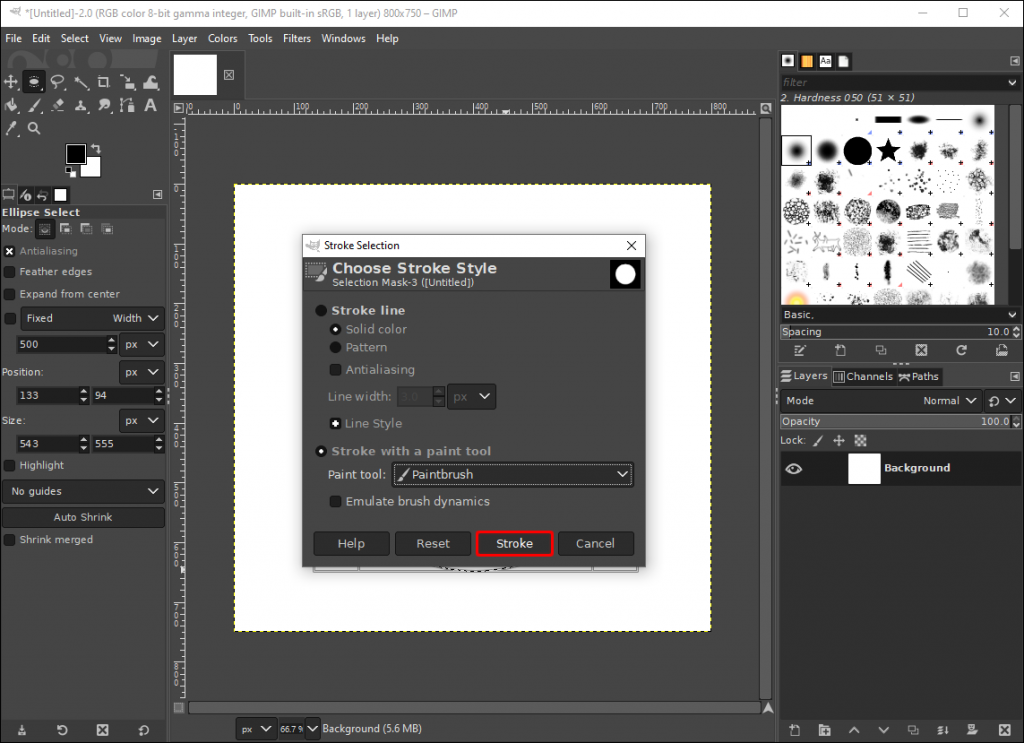Viewport: 1024px width, 743px height.
Task: Hide the Background layer
Action: click(793, 468)
